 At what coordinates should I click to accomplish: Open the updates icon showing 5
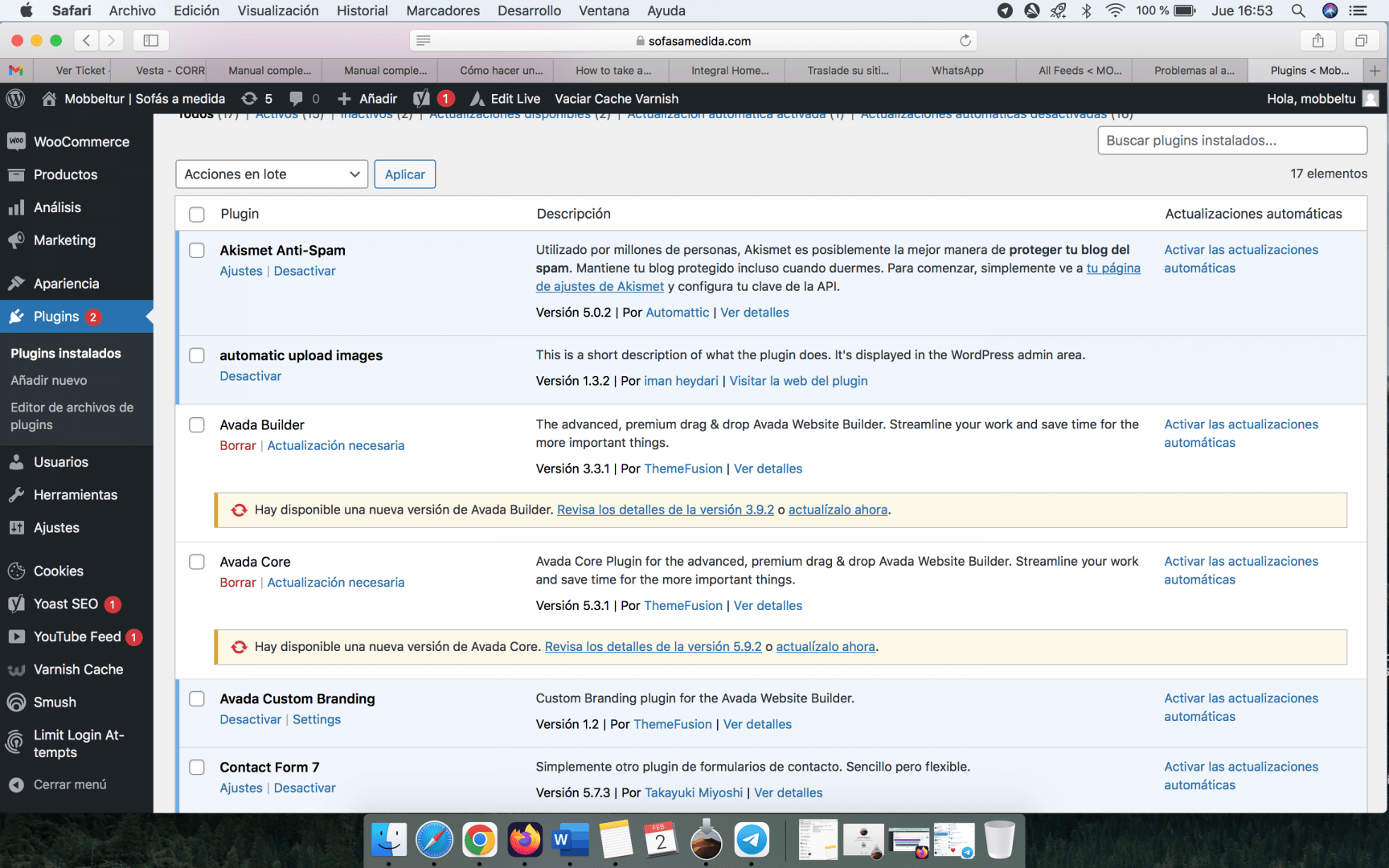(x=257, y=98)
